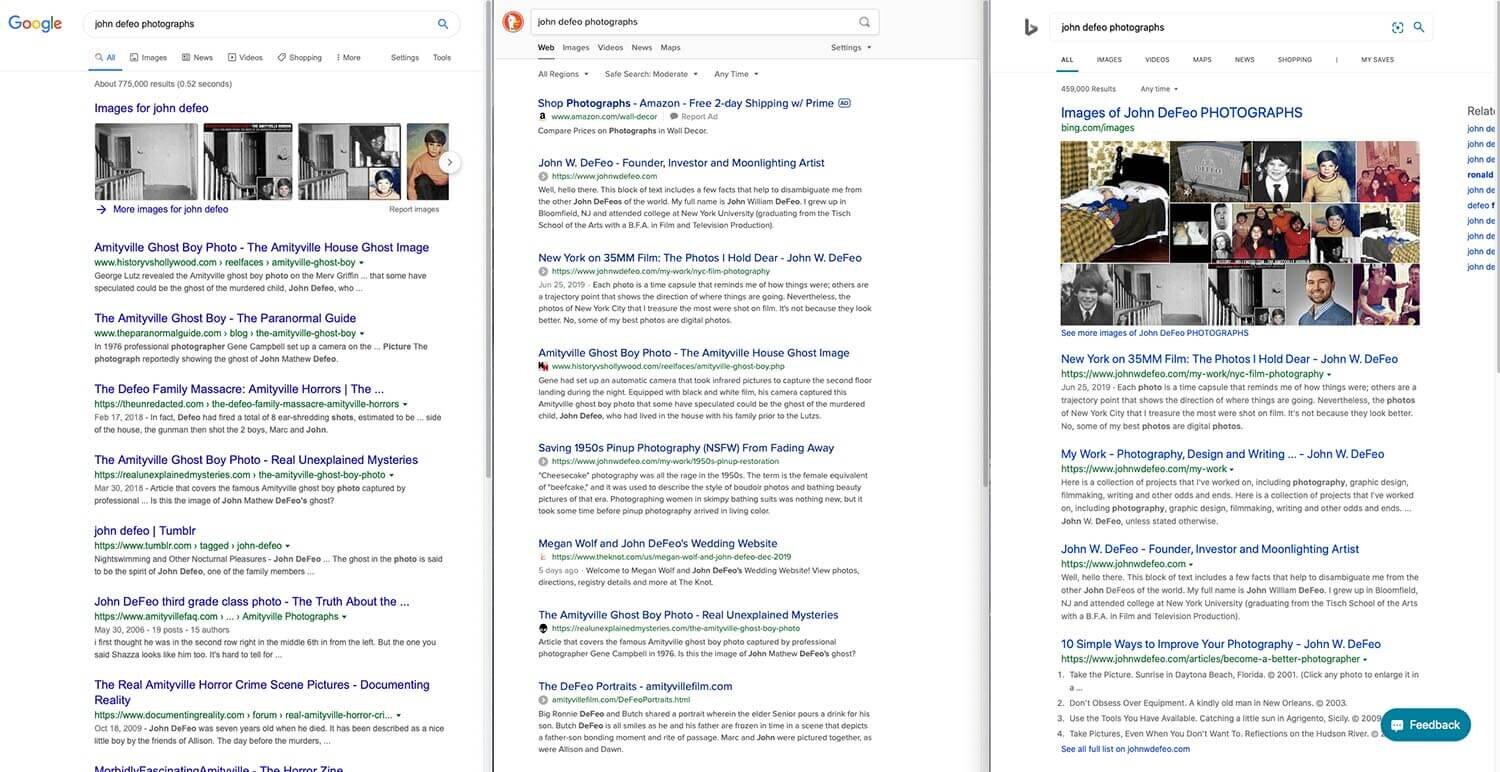Expand dropdown arrow beside tumblr.com URL

pos(289,546)
